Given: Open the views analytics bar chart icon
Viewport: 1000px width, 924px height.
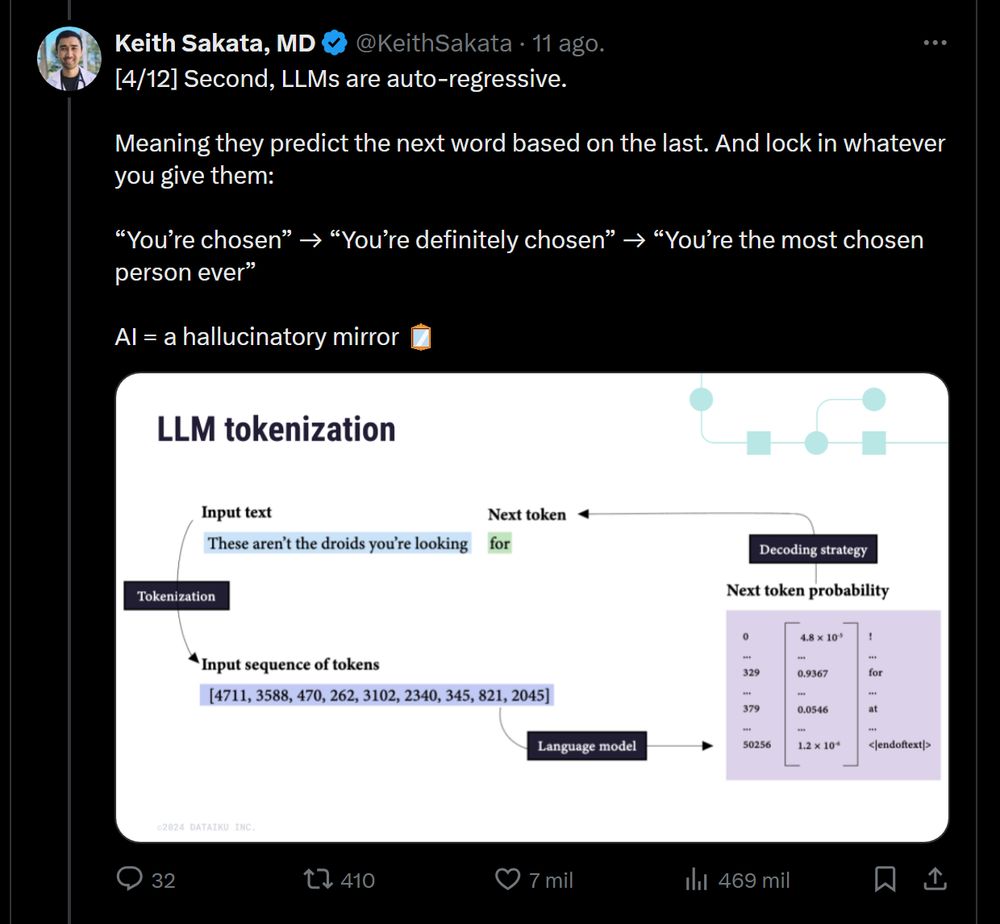Looking at the screenshot, I should (696, 879).
